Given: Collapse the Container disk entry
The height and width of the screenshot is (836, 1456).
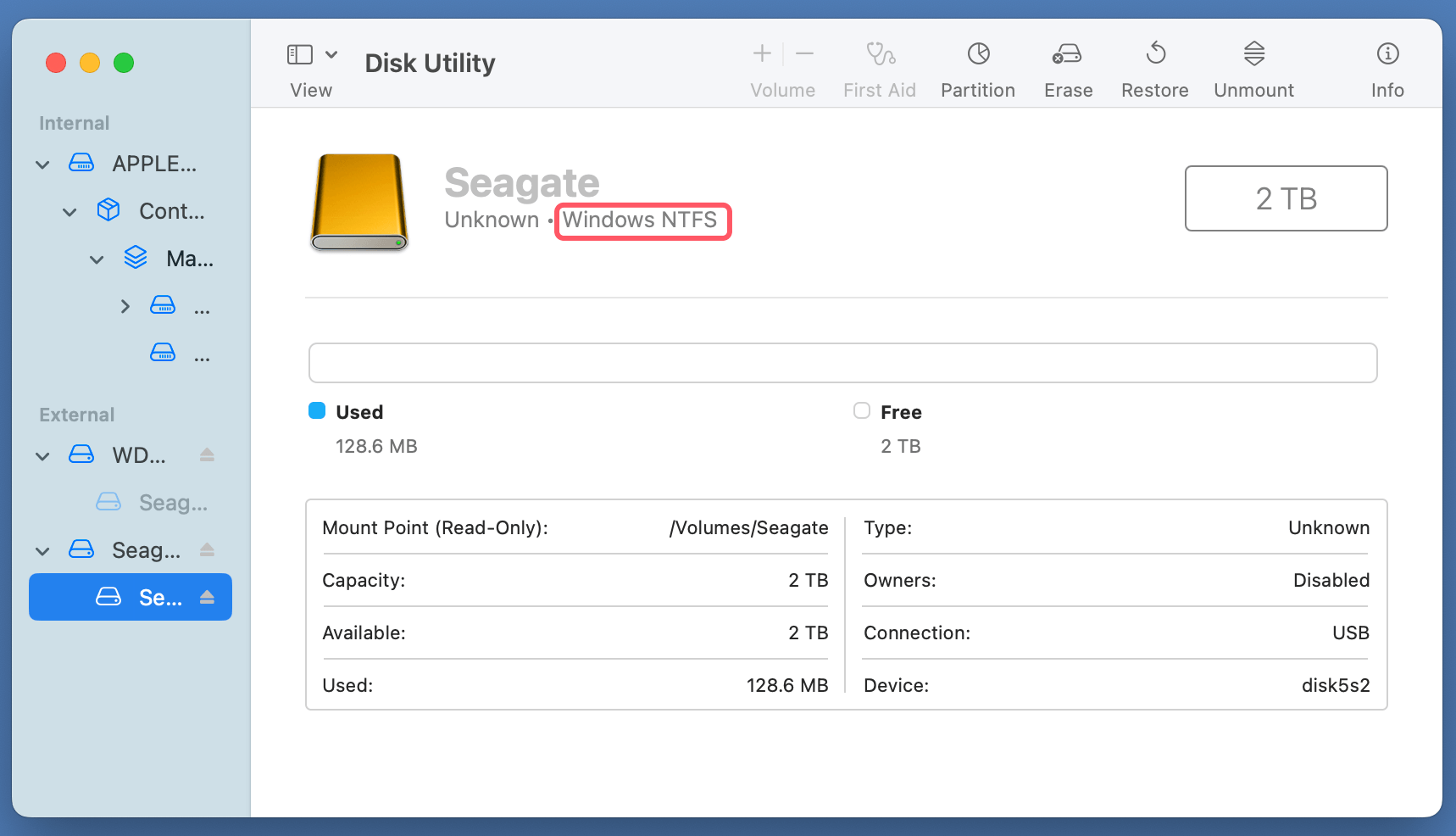Looking at the screenshot, I should [x=69, y=211].
